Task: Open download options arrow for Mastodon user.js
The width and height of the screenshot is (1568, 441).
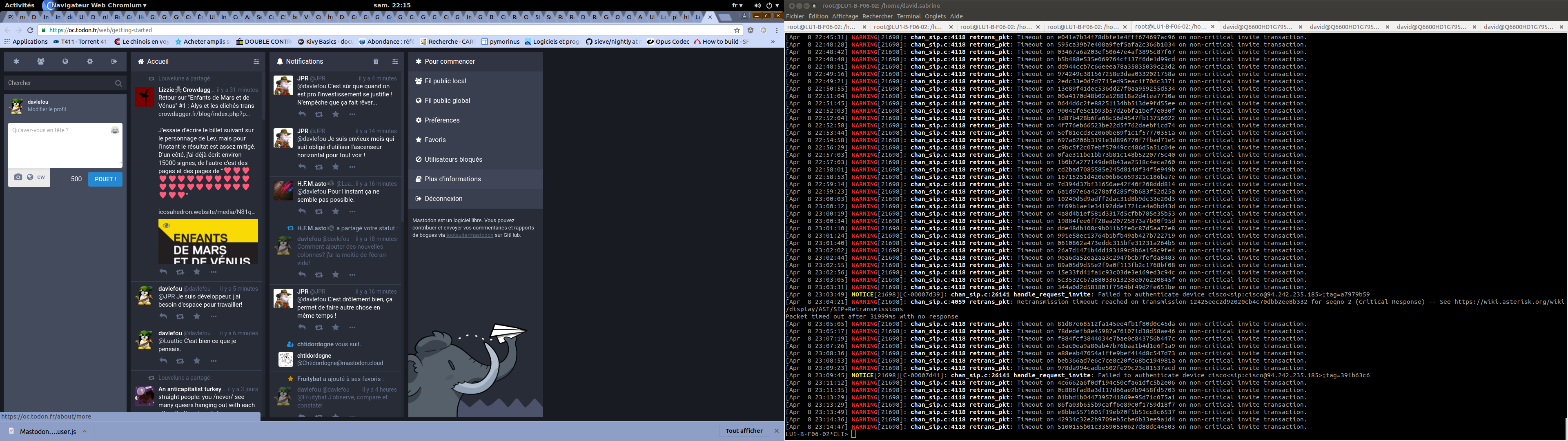Action: [x=85, y=431]
